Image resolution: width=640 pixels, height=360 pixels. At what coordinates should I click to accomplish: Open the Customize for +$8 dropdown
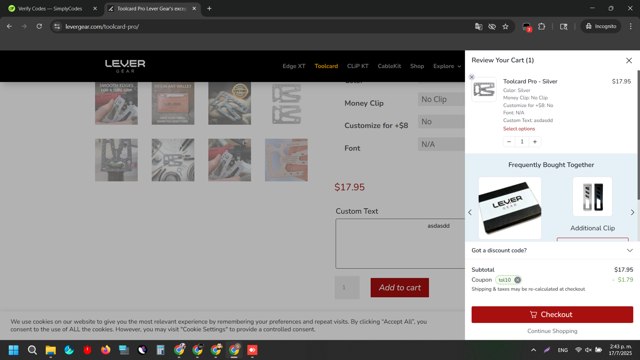[441, 122]
